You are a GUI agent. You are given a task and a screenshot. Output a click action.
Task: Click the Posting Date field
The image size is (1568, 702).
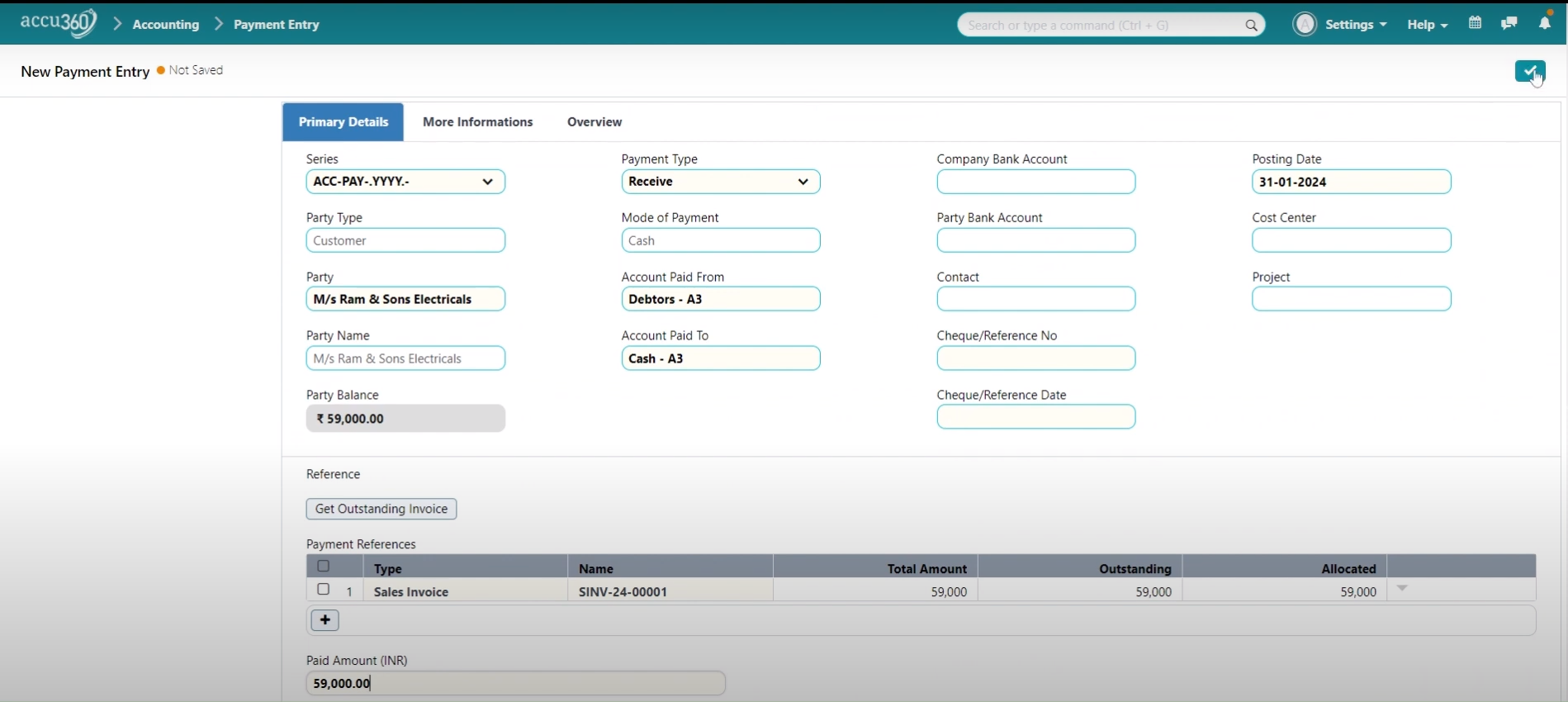pyautogui.click(x=1352, y=182)
